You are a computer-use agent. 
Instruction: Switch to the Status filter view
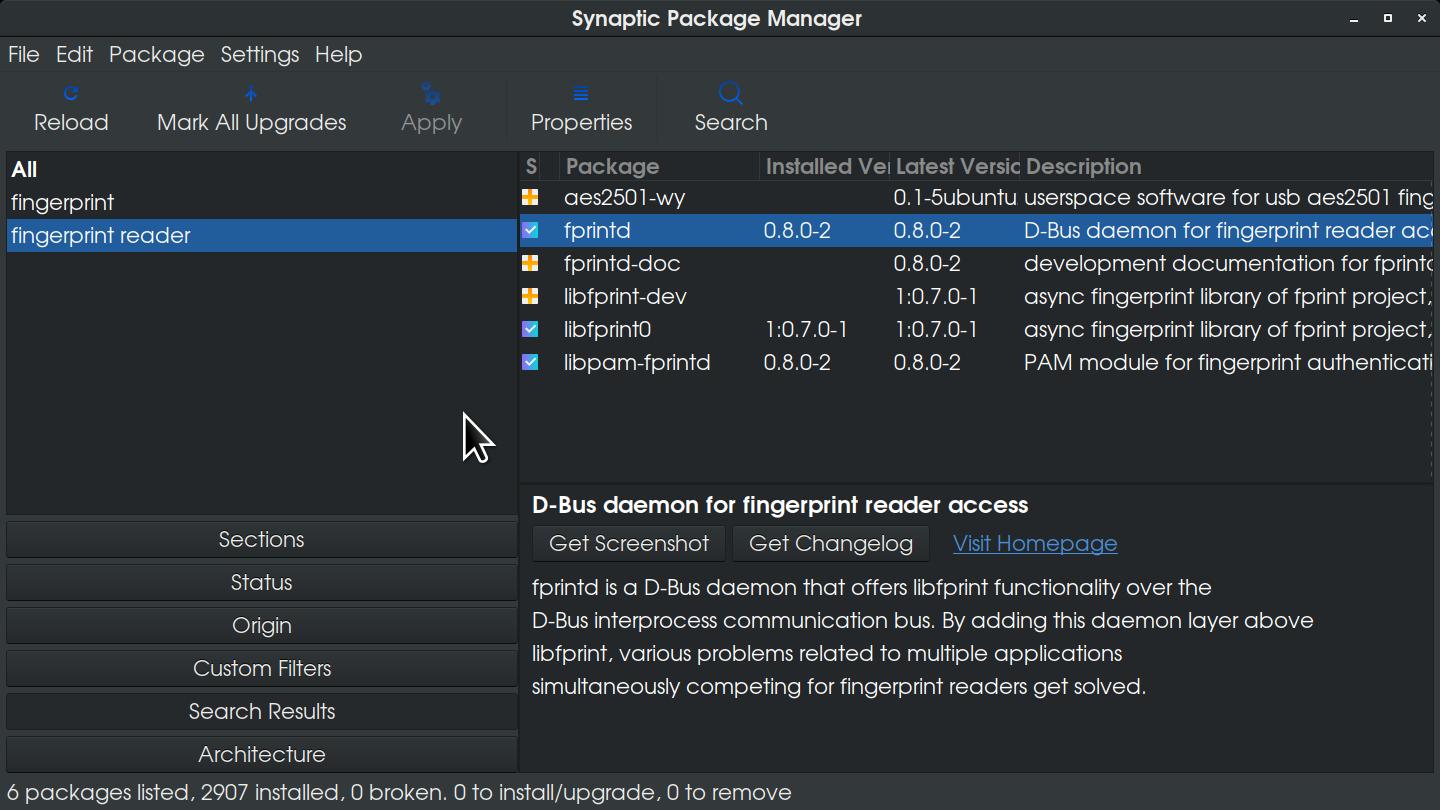(x=262, y=582)
